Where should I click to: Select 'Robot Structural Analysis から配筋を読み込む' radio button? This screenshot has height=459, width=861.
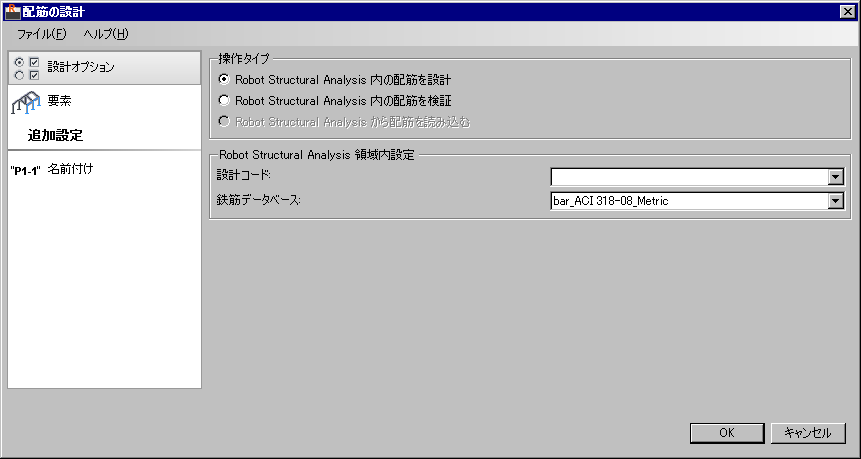coord(224,122)
